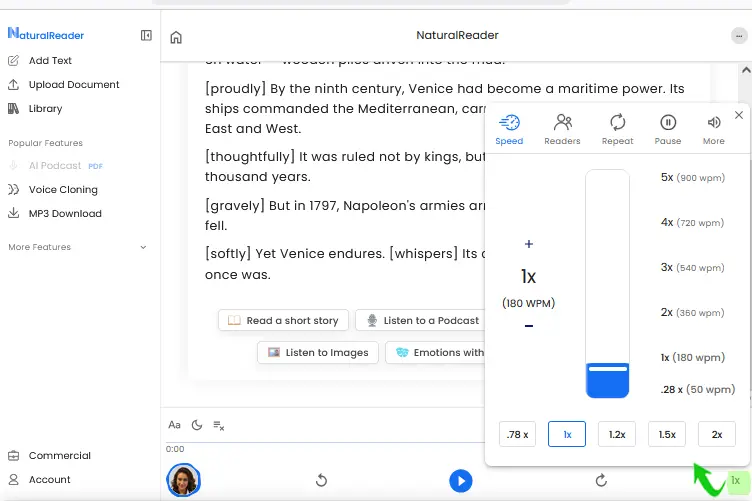Select 1x (180 wpm) speed label

coord(693,357)
